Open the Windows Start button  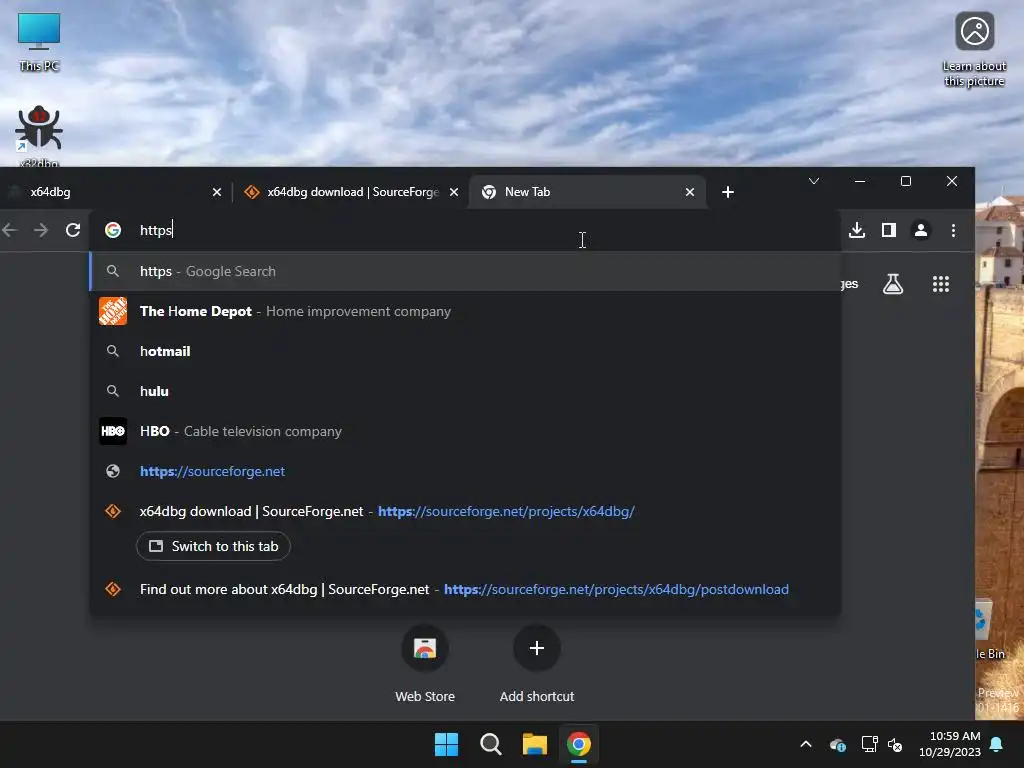pos(447,744)
